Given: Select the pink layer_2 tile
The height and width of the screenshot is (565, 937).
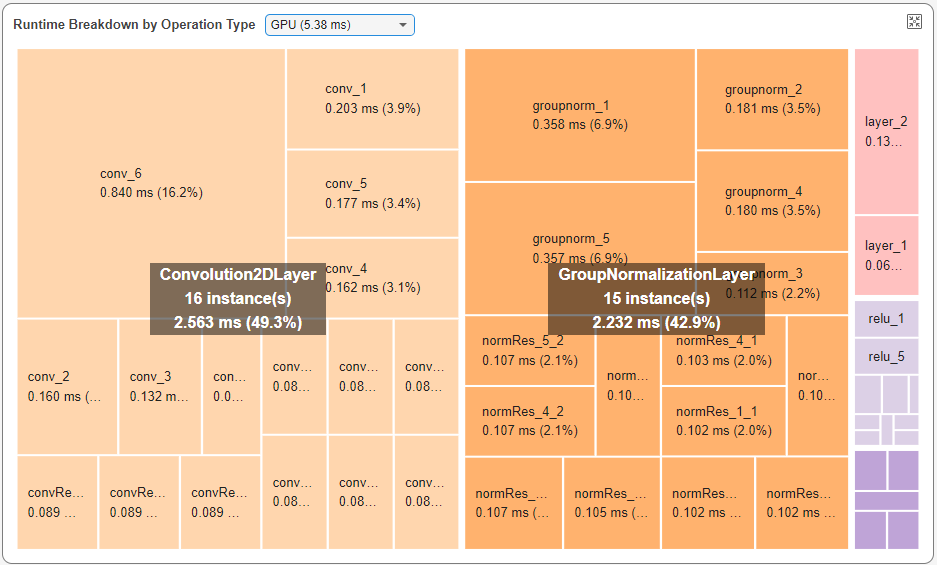Looking at the screenshot, I should point(886,131).
